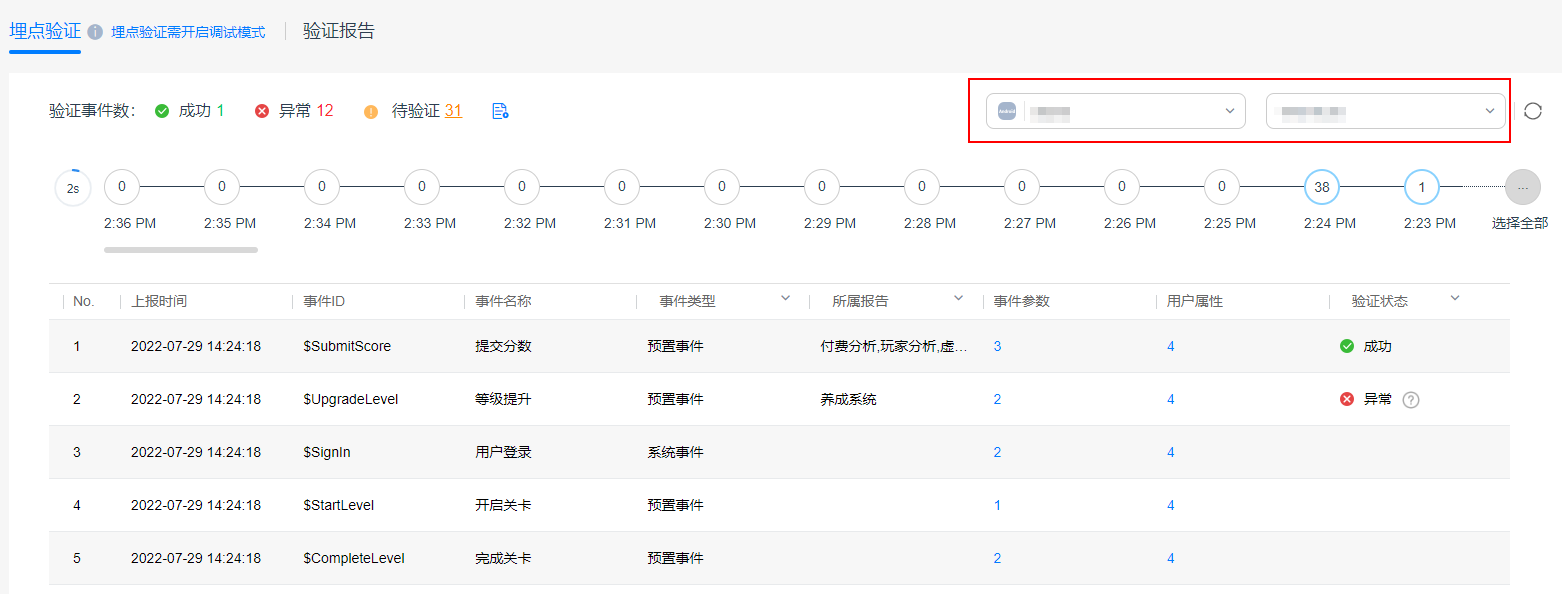Click the orange 待验证 status icon
The image size is (1562, 594).
(371, 111)
